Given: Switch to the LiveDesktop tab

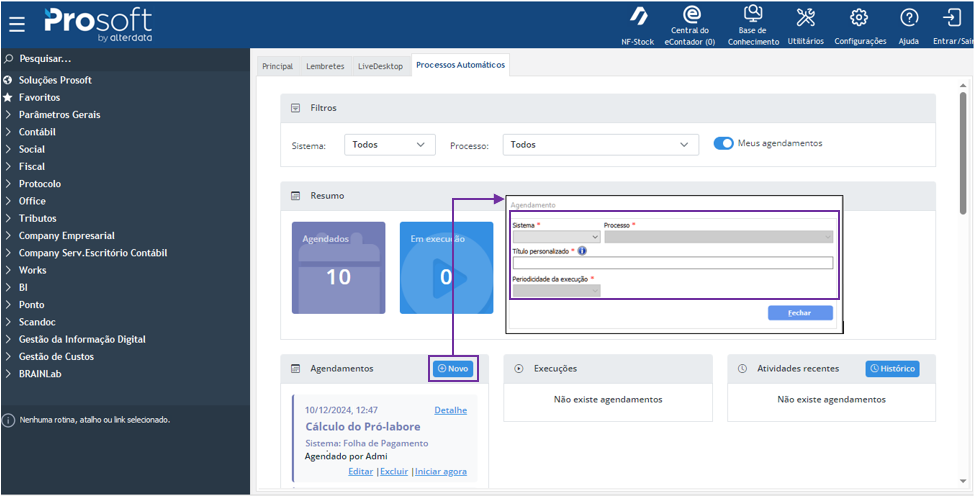Looking at the screenshot, I should click(381, 66).
